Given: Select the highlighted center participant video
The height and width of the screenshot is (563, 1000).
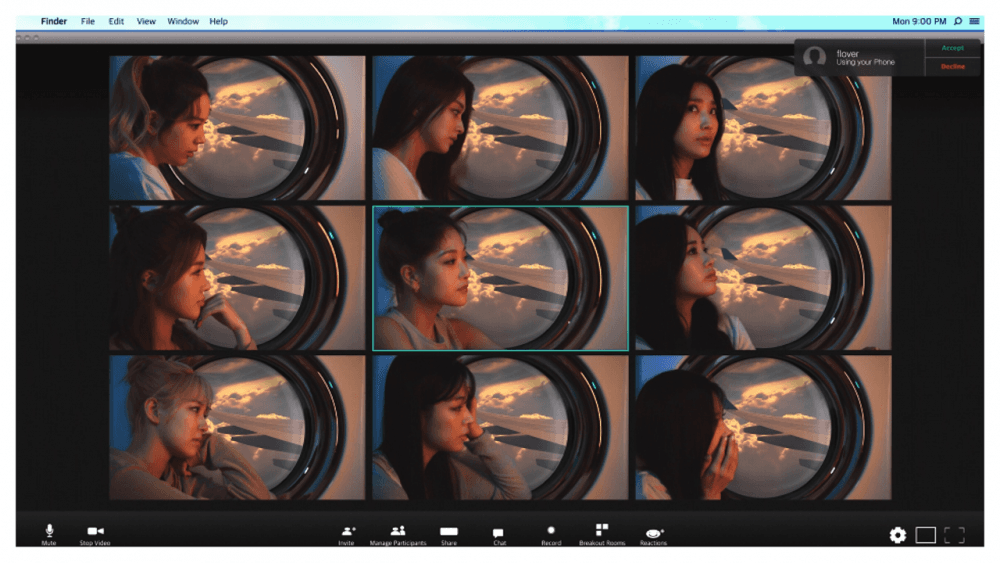Looking at the screenshot, I should [x=501, y=278].
